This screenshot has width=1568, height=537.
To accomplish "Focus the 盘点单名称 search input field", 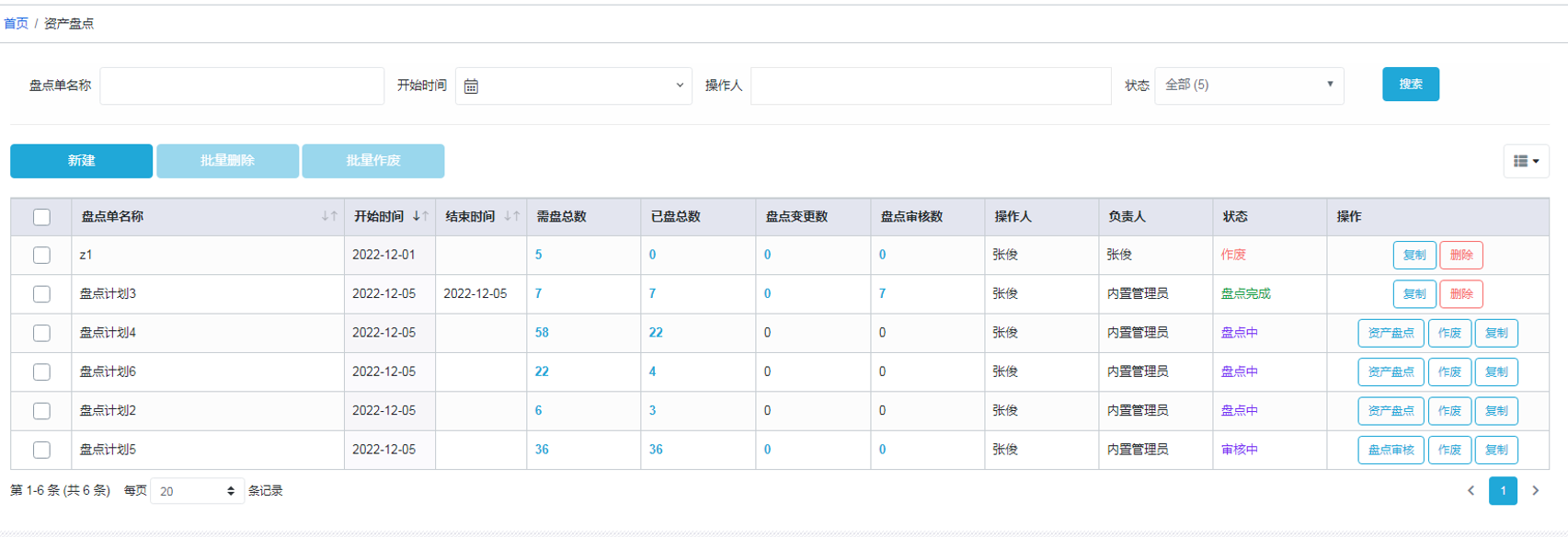I will point(242,86).
